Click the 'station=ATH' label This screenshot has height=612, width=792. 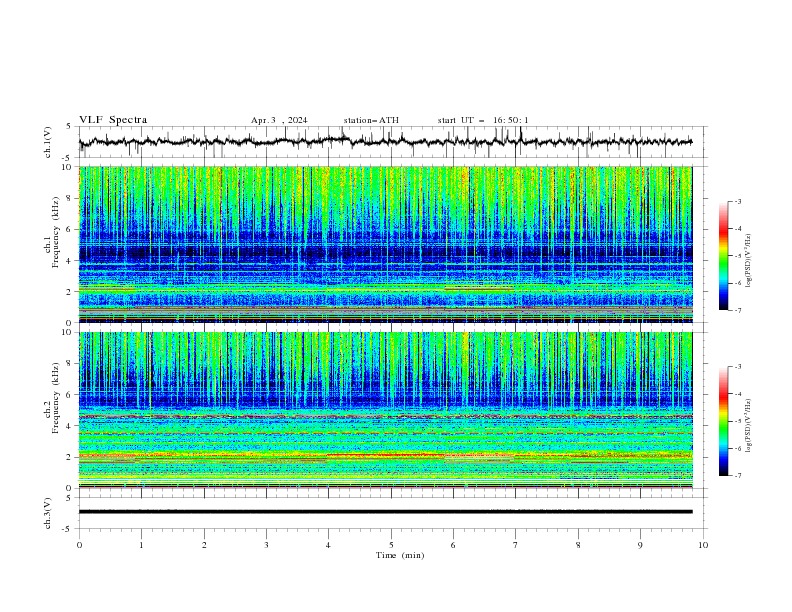[x=371, y=120]
